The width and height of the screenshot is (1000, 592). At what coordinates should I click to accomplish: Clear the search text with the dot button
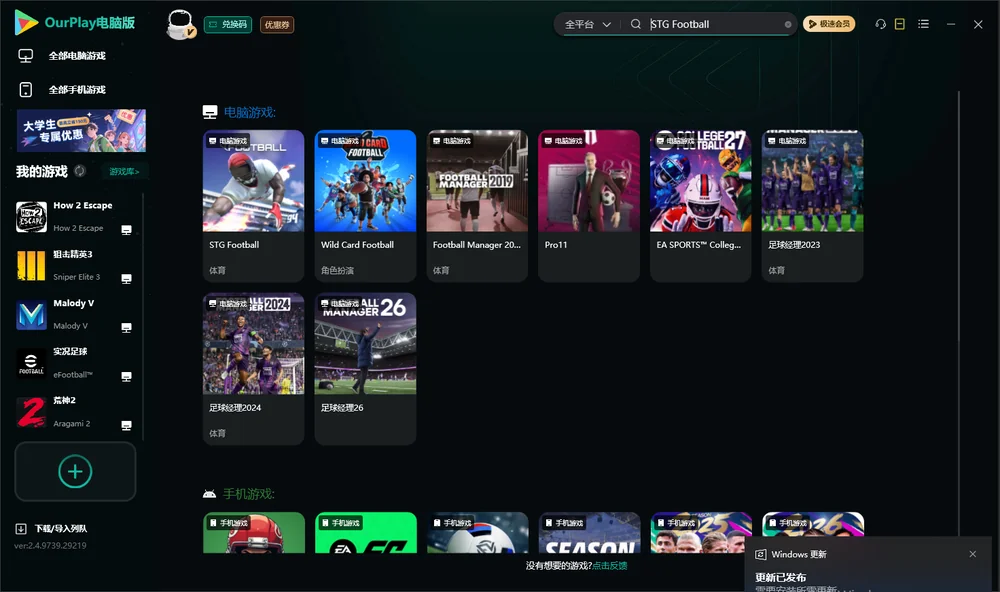tap(788, 24)
